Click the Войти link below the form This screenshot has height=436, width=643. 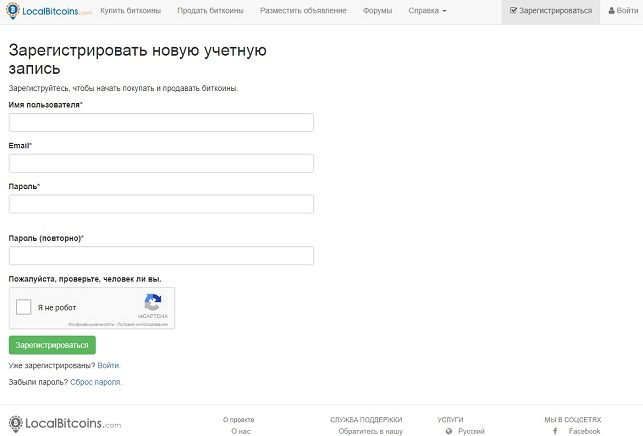108,366
